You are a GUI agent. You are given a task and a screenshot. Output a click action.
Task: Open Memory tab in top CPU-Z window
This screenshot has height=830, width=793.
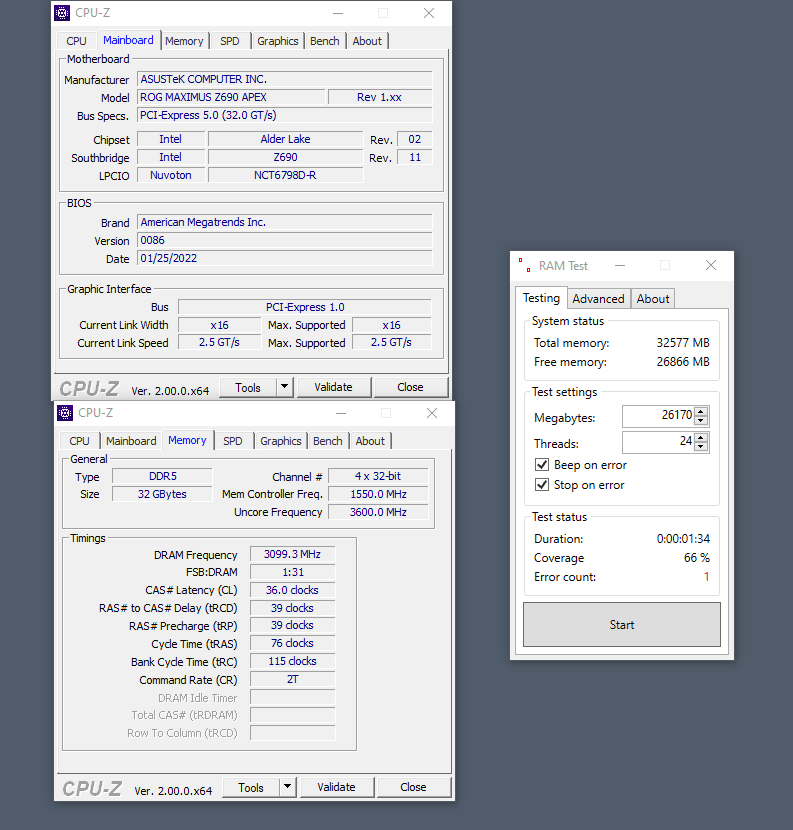(x=184, y=41)
